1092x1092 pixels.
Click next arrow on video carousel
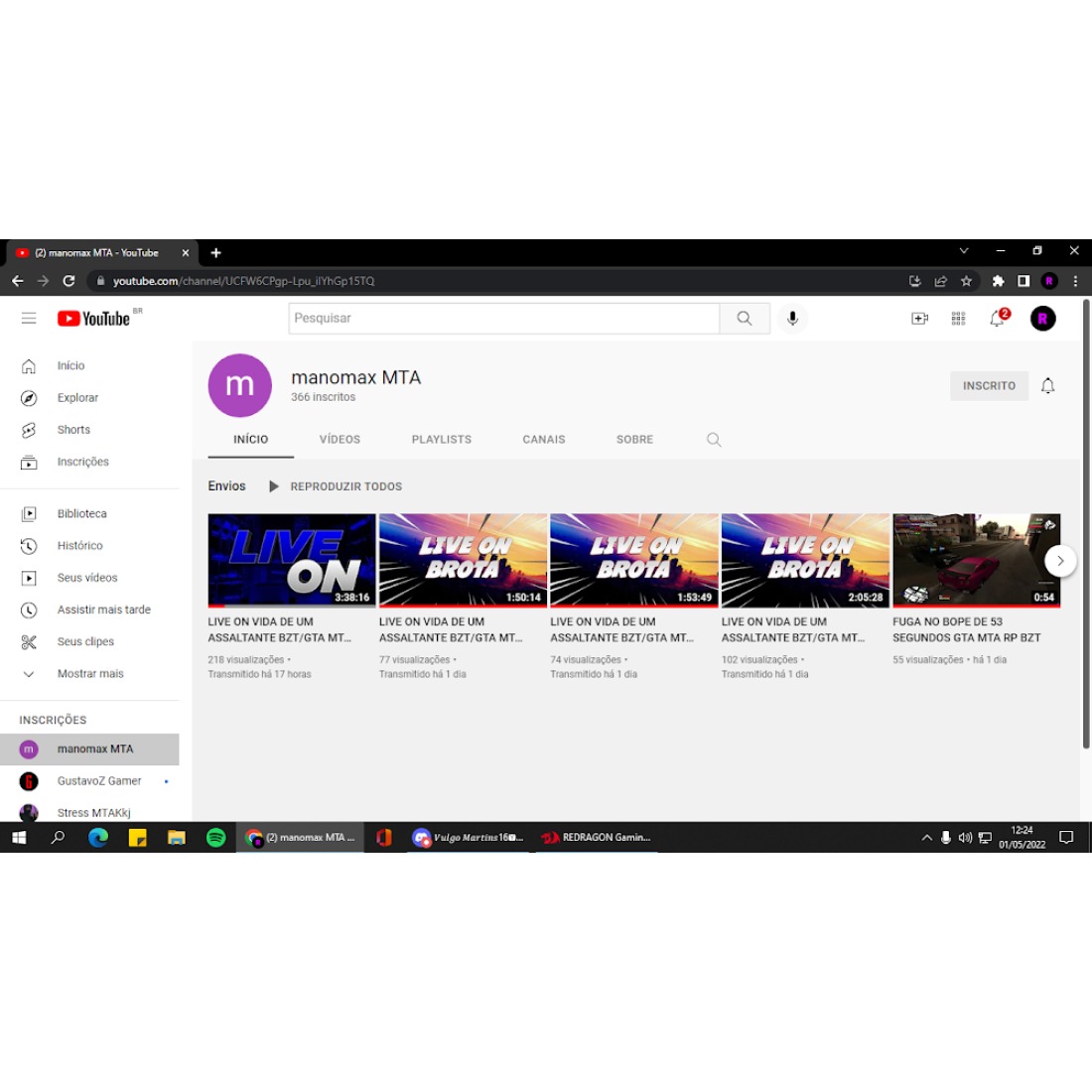click(1060, 561)
